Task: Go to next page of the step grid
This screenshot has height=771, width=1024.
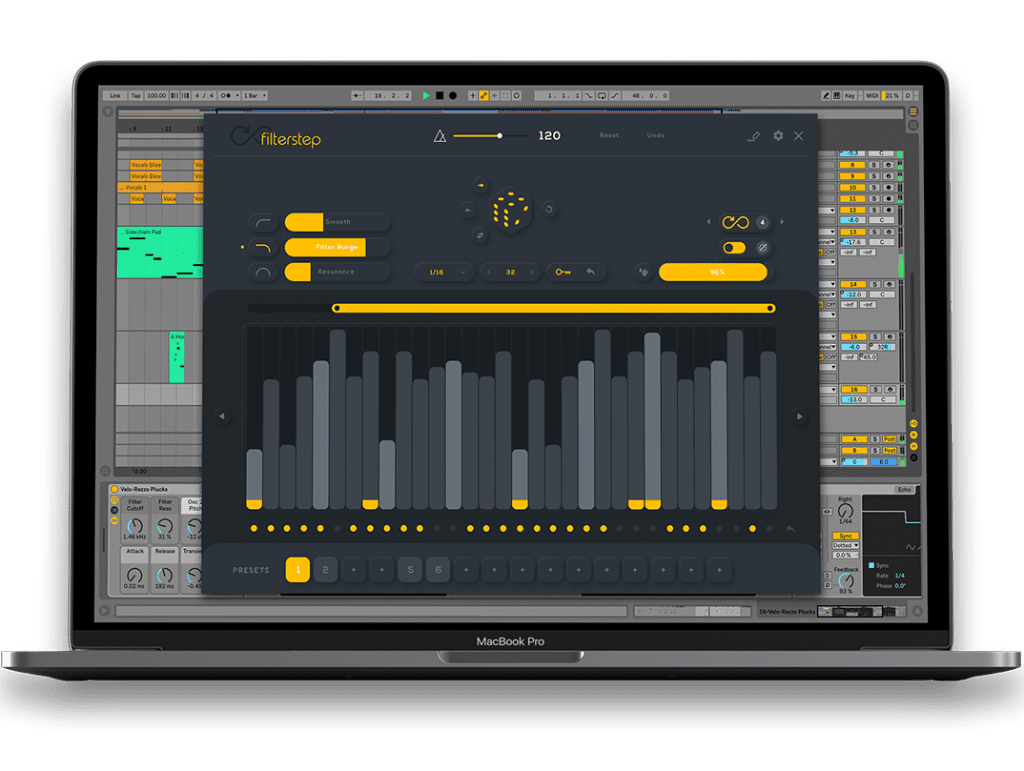Action: (x=799, y=416)
